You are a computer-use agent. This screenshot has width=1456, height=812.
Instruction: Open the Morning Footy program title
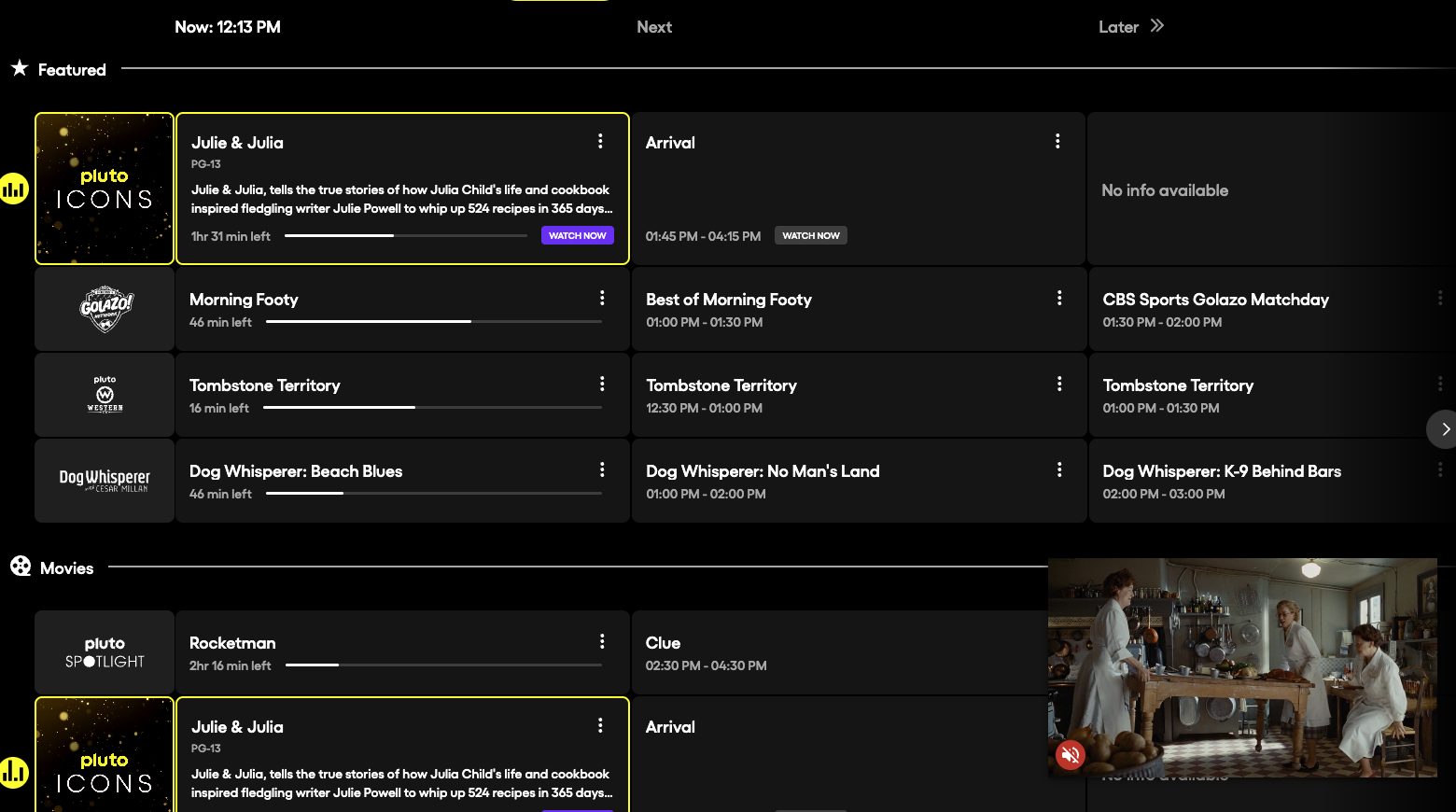(244, 300)
